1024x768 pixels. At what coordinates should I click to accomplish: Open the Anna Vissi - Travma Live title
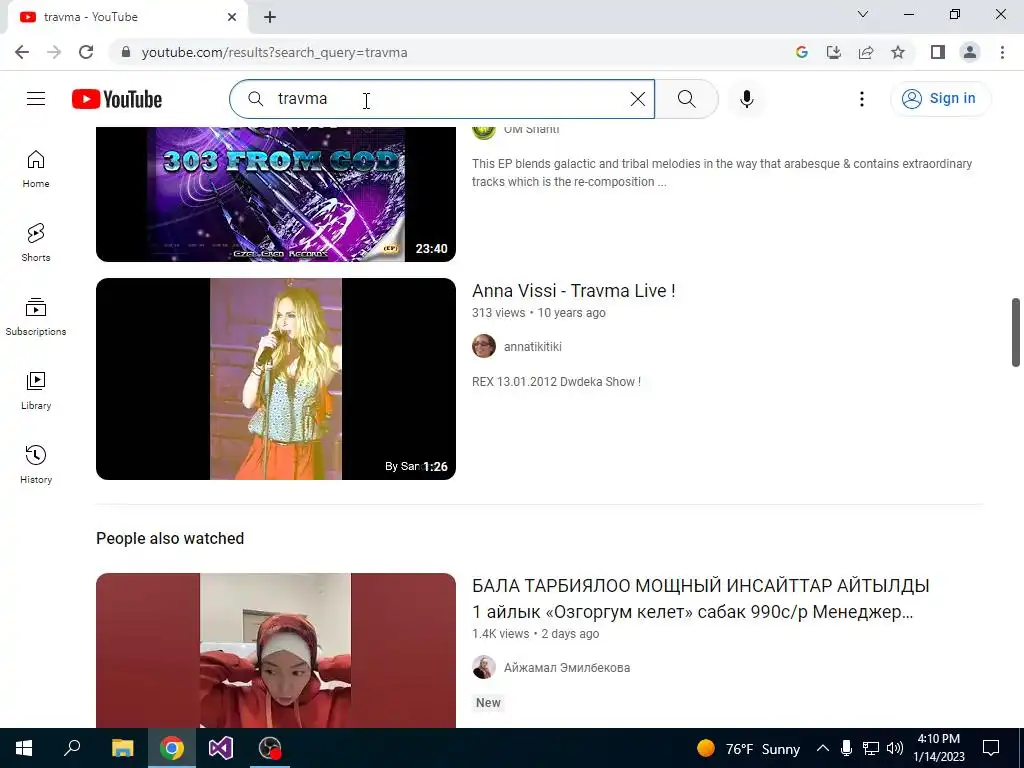[573, 291]
